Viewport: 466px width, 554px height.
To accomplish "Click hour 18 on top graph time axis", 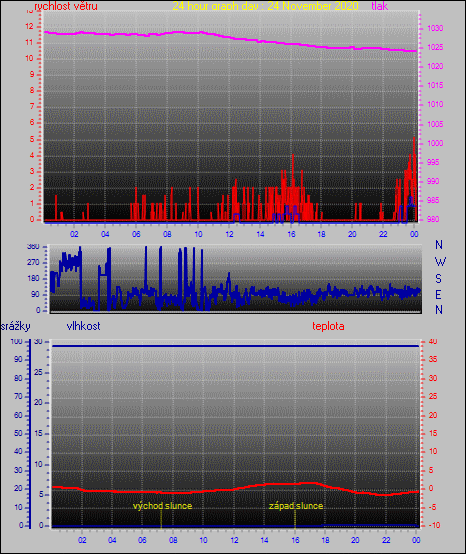I will tap(322, 234).
